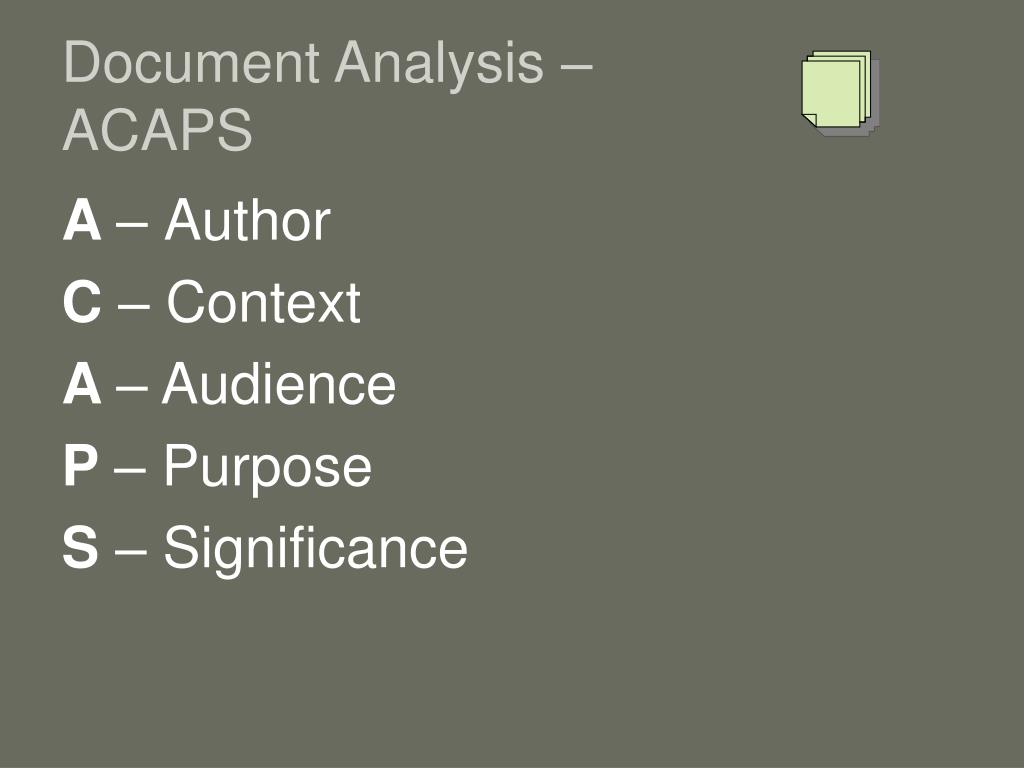
Task: Select the word "Document" in the title
Action: pos(191,63)
